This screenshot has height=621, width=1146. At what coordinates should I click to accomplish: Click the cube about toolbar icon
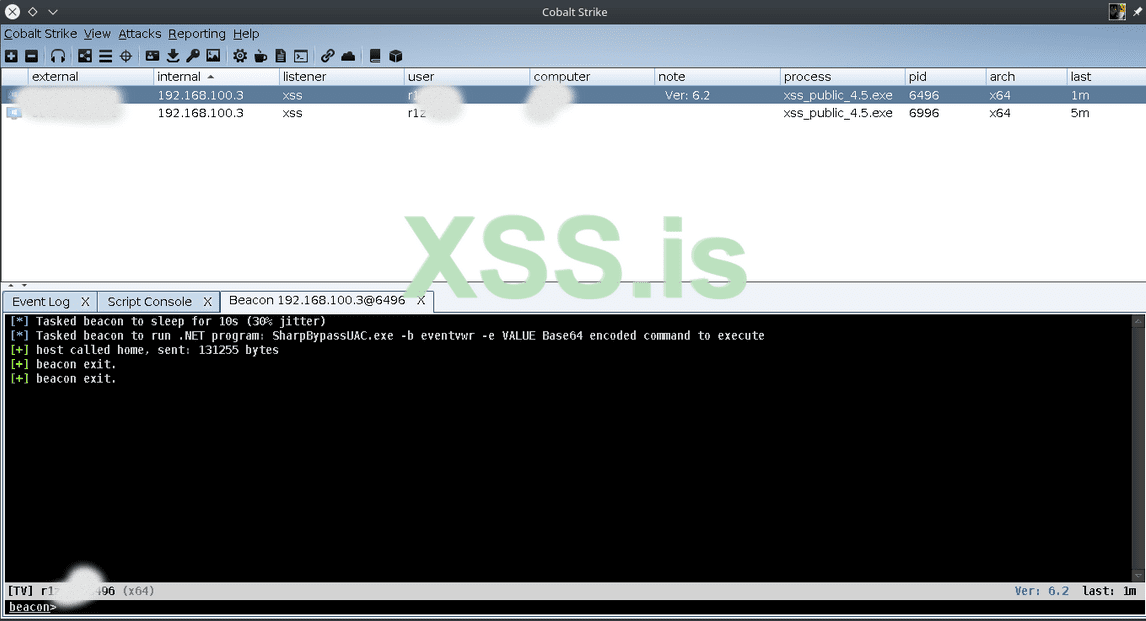point(395,56)
